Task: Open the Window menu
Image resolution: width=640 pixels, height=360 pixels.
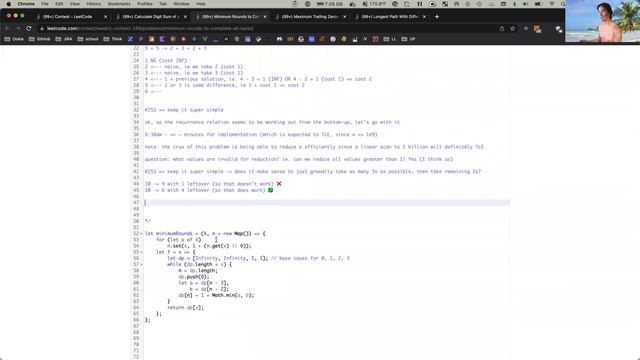Action: pos(181,4)
